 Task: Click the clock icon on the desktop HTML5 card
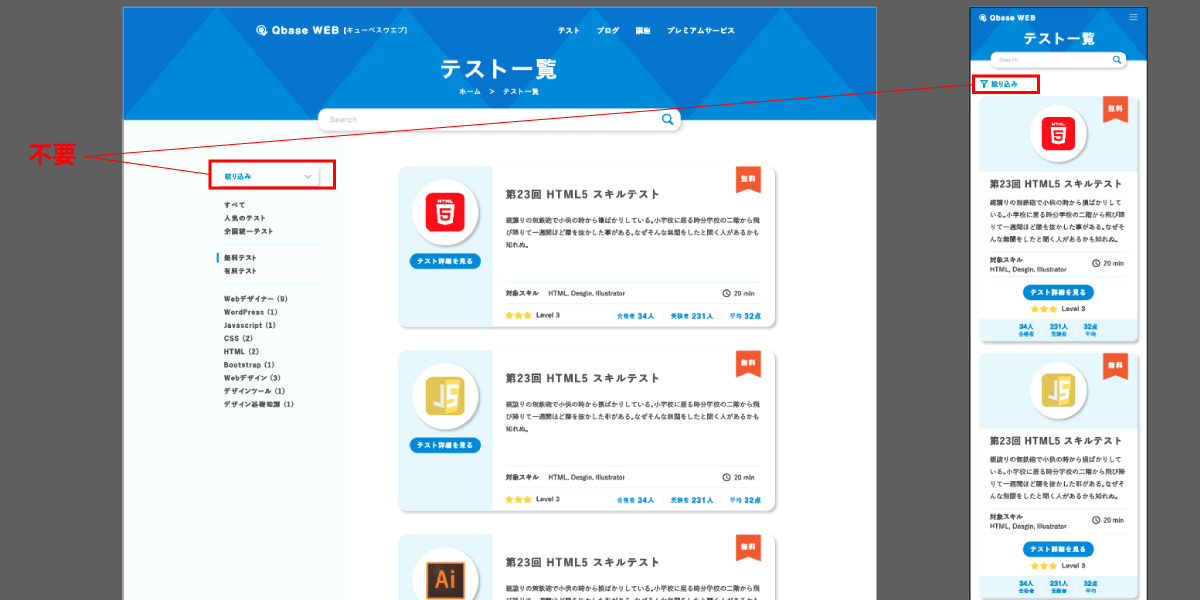(726, 294)
